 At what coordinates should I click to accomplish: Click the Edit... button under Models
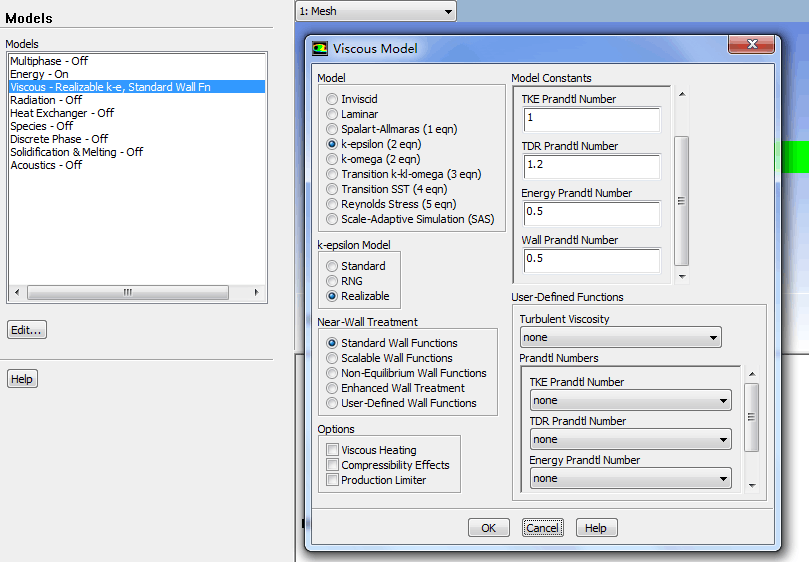(27, 330)
